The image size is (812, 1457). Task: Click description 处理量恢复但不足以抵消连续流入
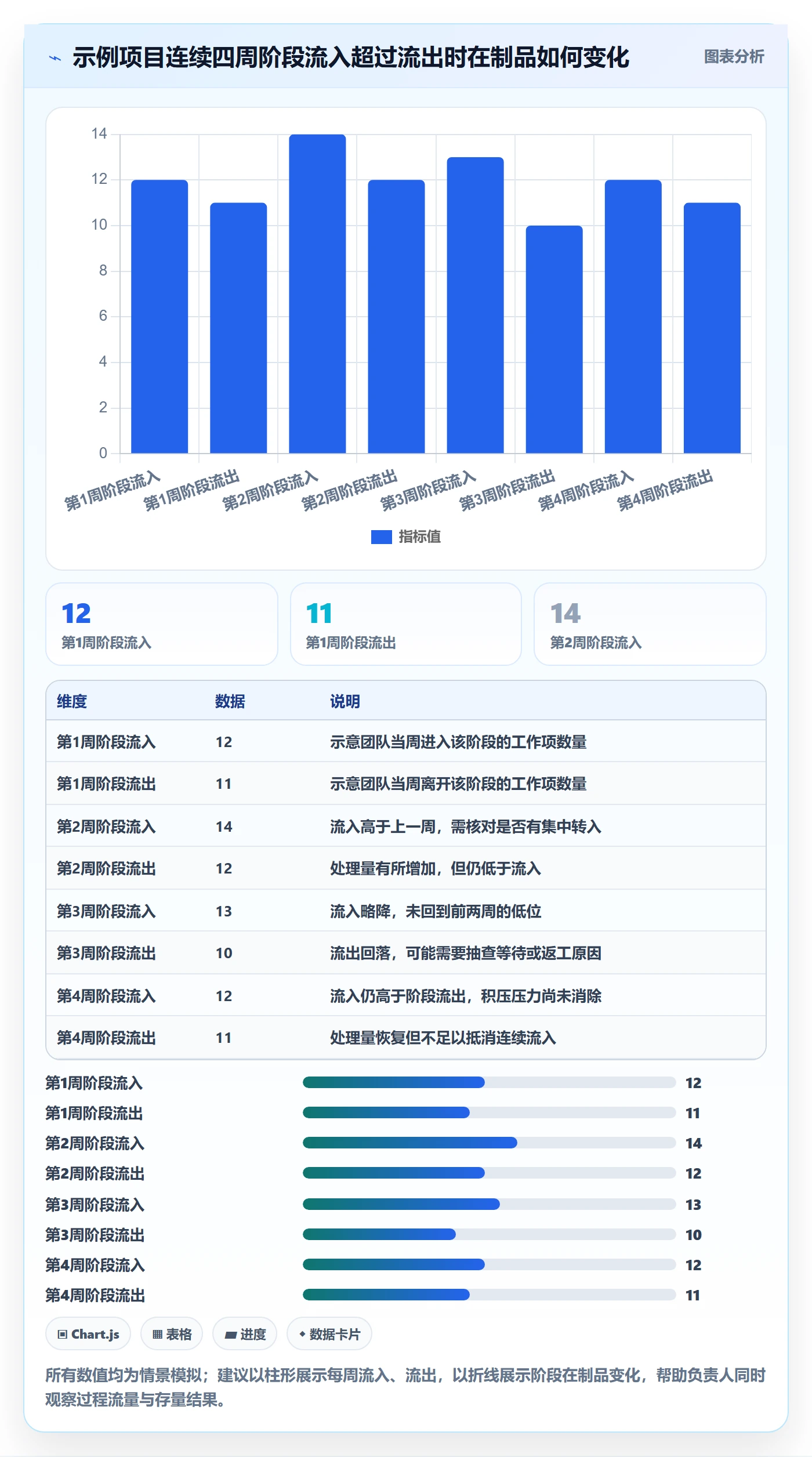click(443, 1038)
